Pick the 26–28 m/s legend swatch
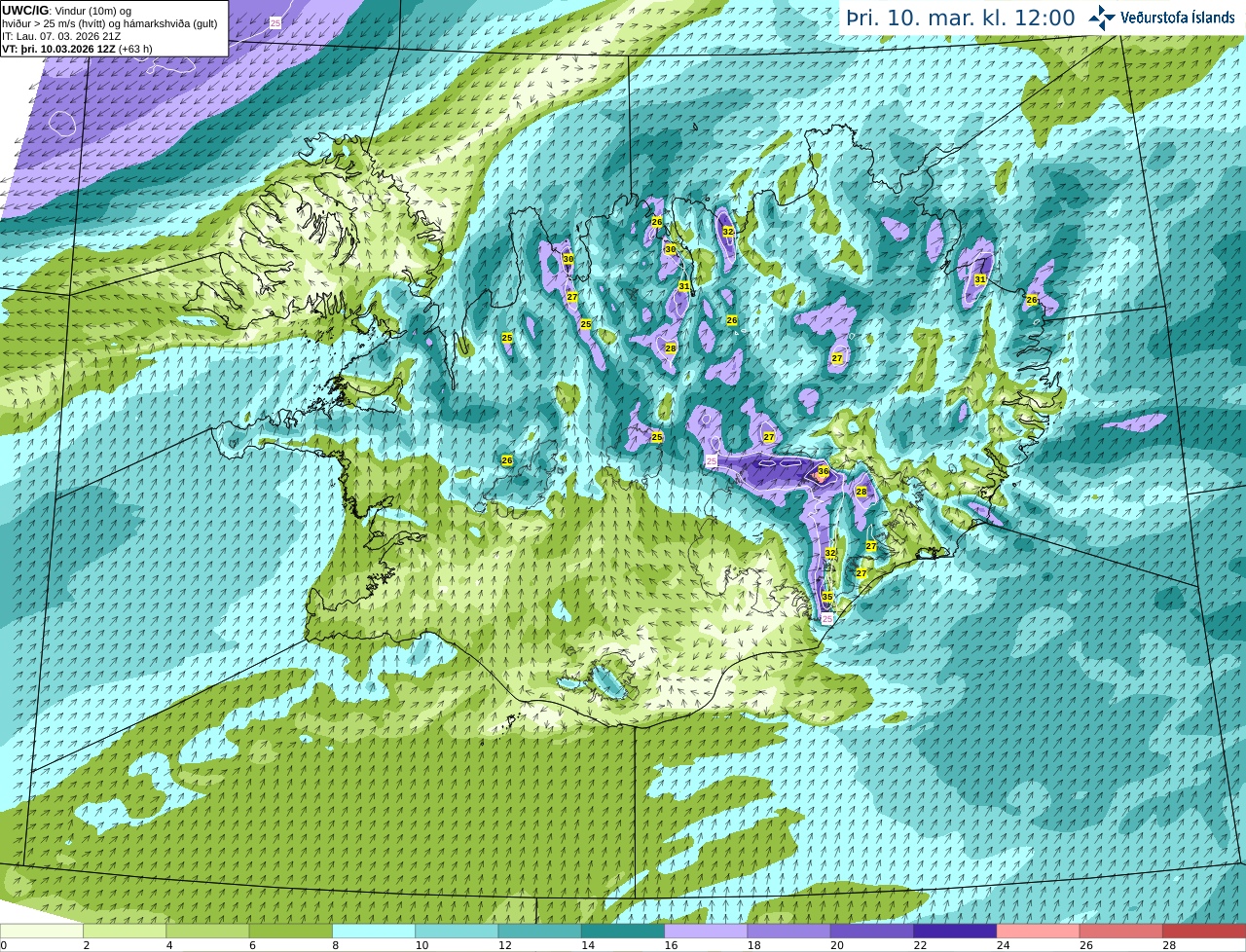Image resolution: width=1246 pixels, height=952 pixels. click(1121, 932)
